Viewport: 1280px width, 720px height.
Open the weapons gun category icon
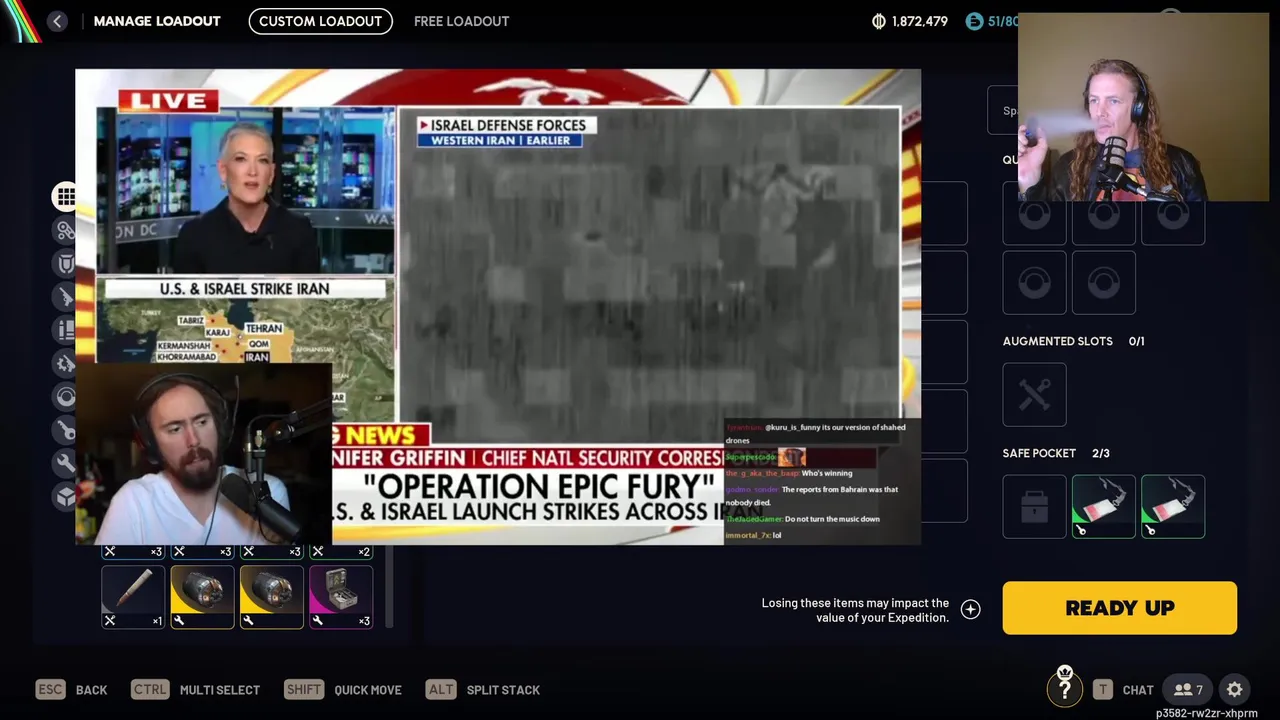point(66,297)
